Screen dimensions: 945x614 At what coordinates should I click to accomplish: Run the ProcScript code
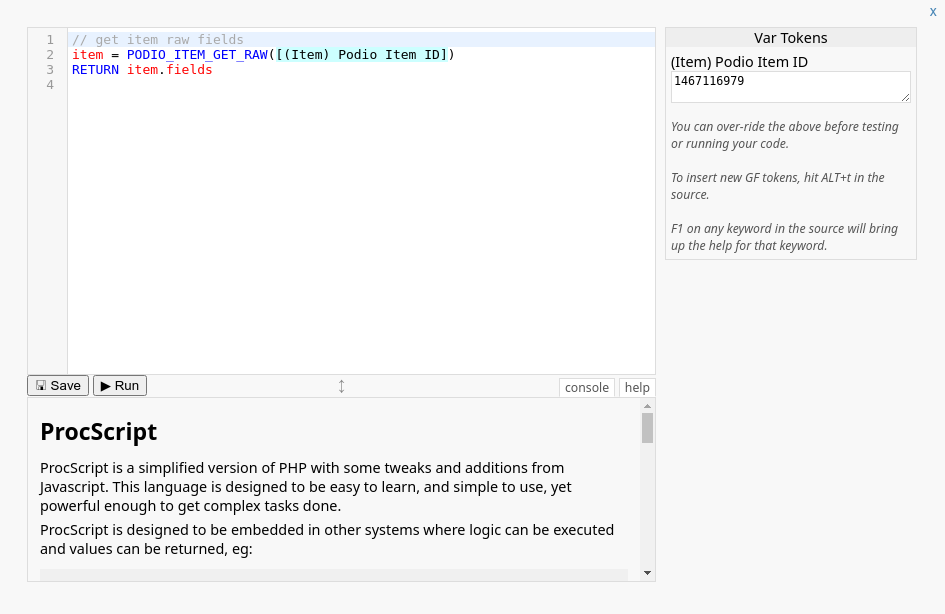[x=120, y=386]
